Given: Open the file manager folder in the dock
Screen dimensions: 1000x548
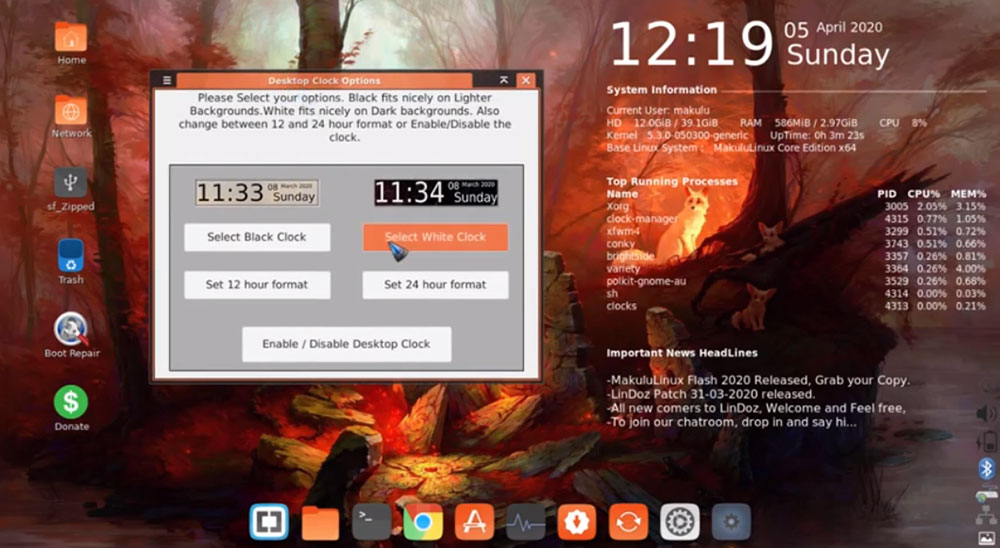Looking at the screenshot, I should 320,523.
